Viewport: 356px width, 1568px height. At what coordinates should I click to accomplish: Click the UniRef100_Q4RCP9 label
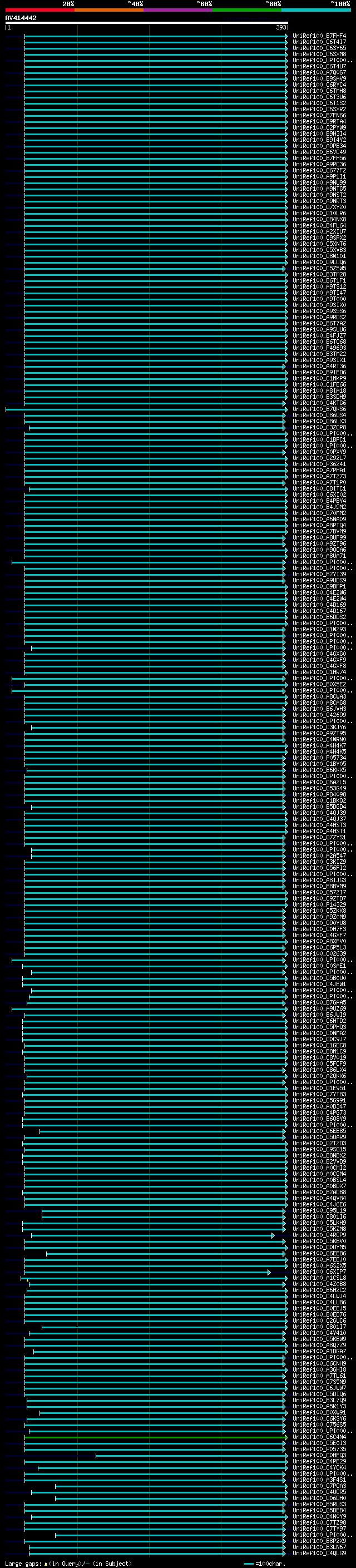[x=319, y=1235]
